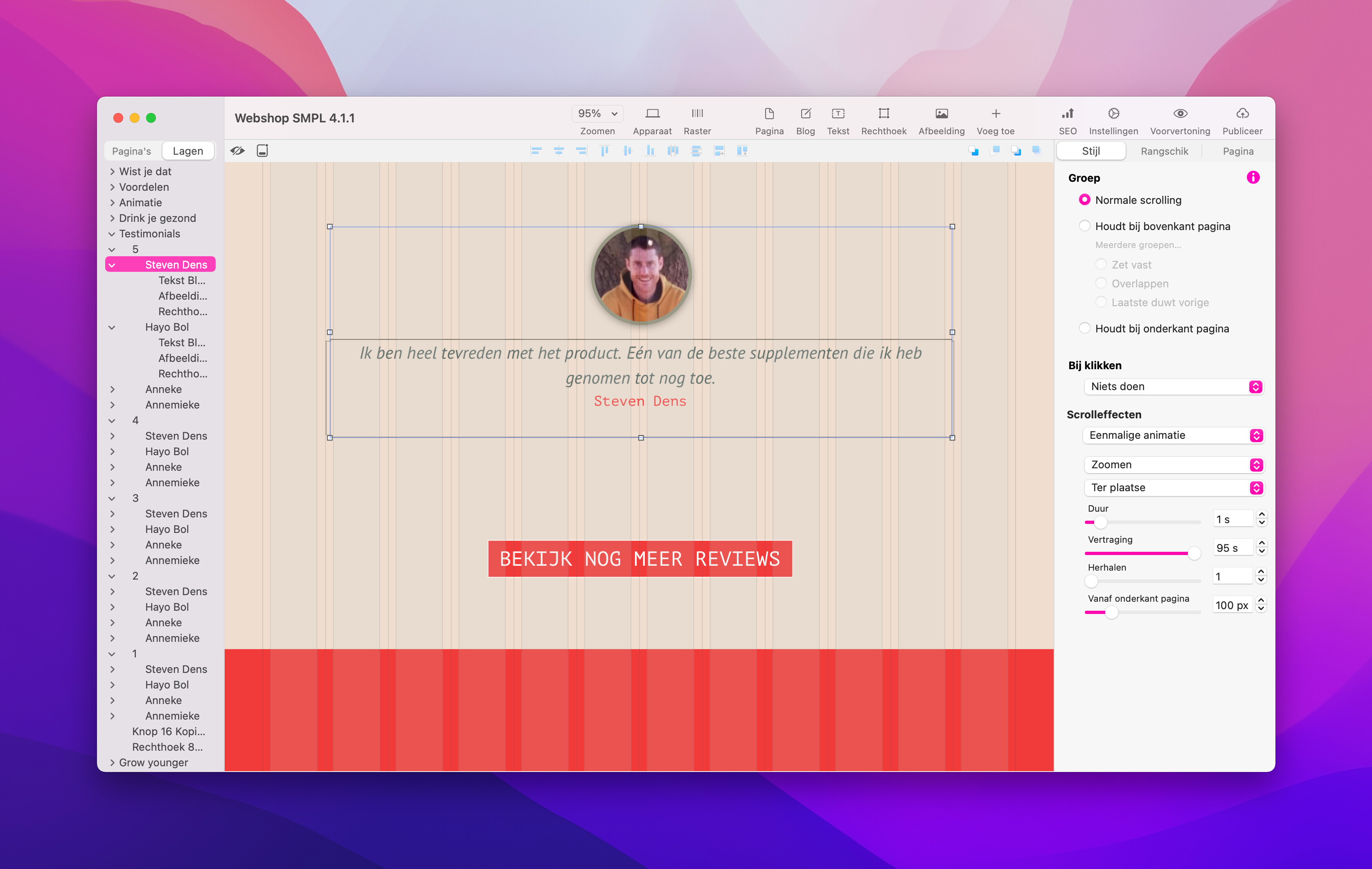
Task: Distribute objects horizontally
Action: [x=673, y=151]
